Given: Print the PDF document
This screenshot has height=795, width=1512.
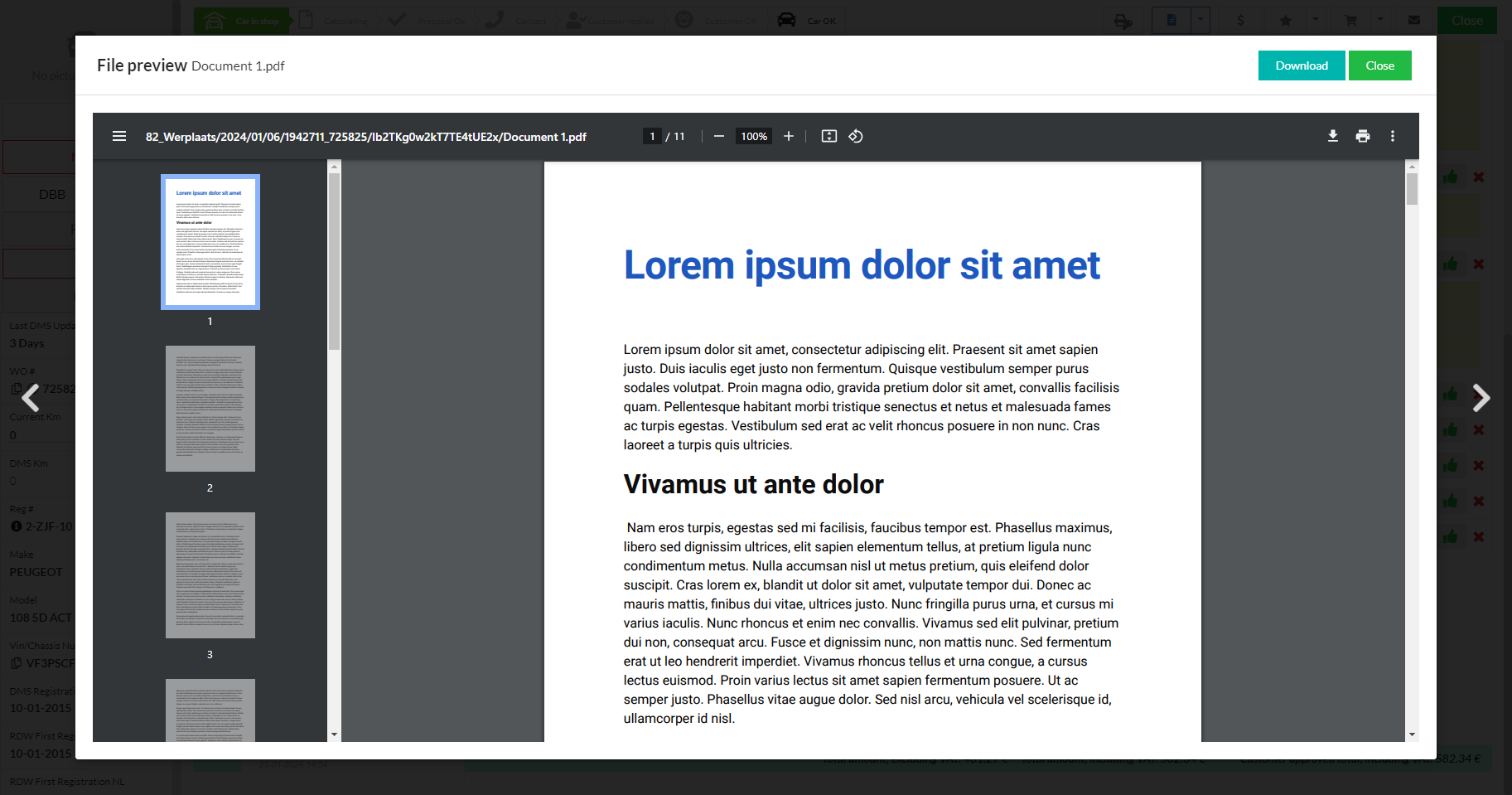Looking at the screenshot, I should point(1362,136).
